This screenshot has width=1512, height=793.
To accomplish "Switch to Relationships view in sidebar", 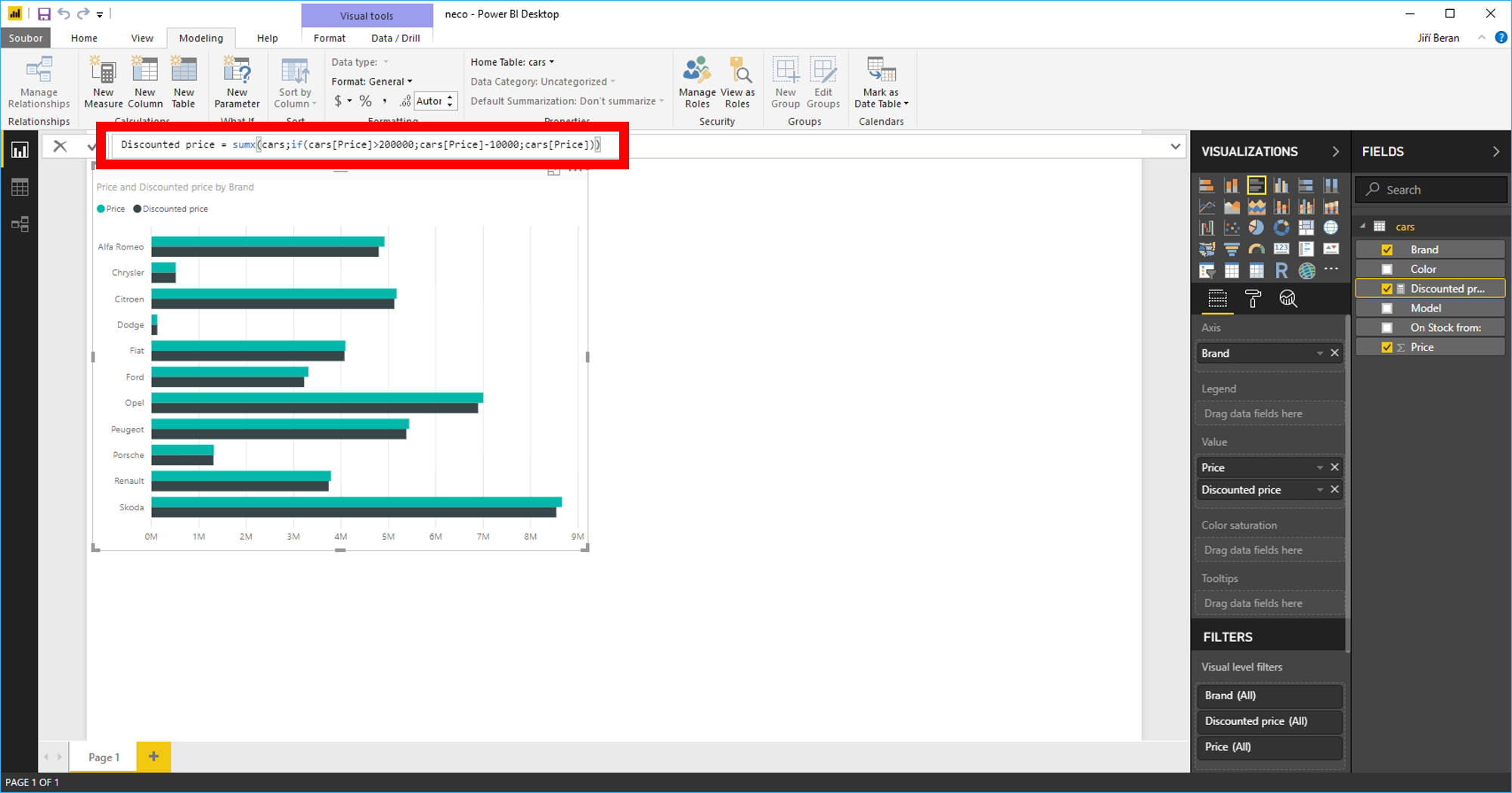I will (x=20, y=225).
